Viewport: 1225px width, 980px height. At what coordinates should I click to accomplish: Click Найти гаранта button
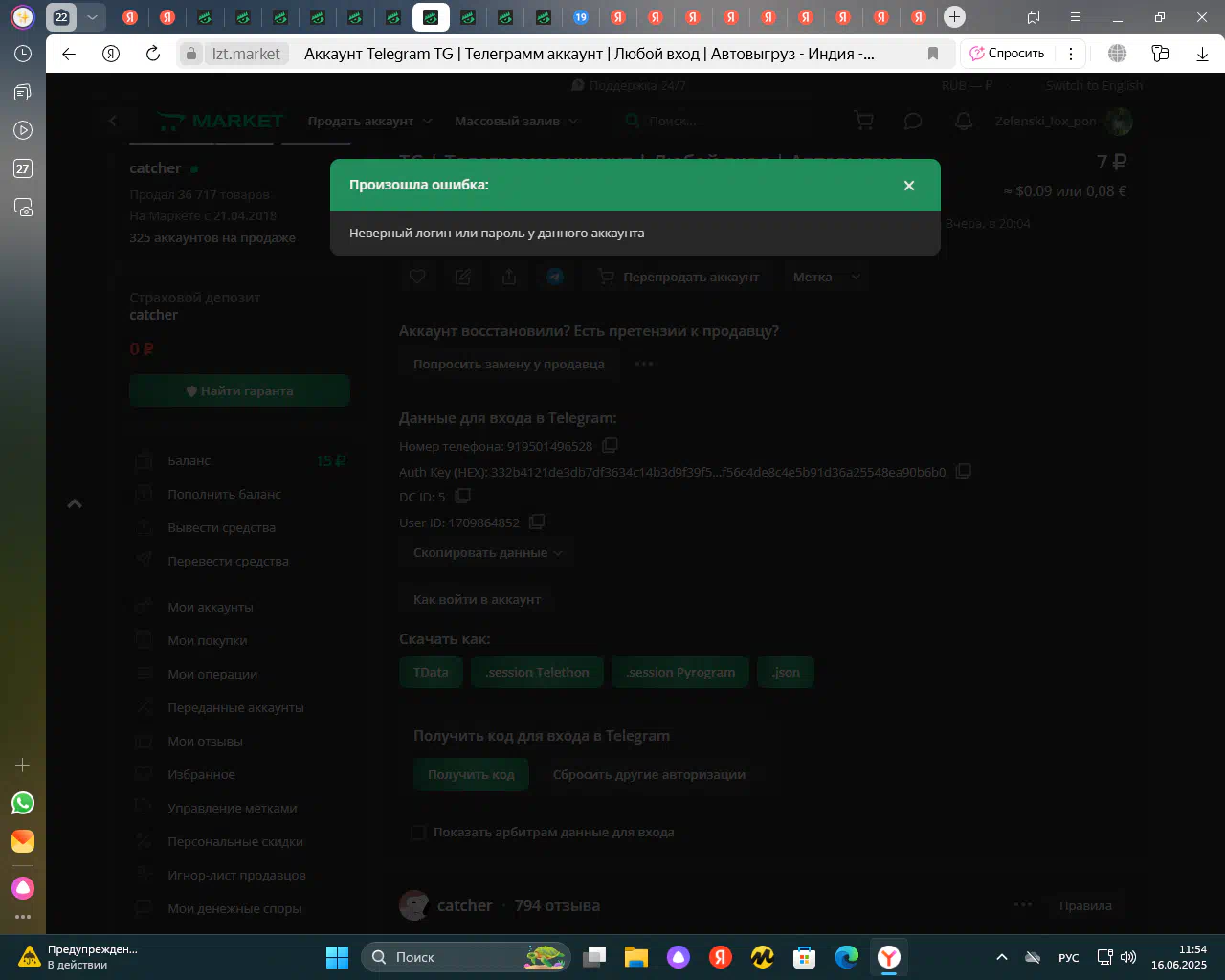(239, 390)
